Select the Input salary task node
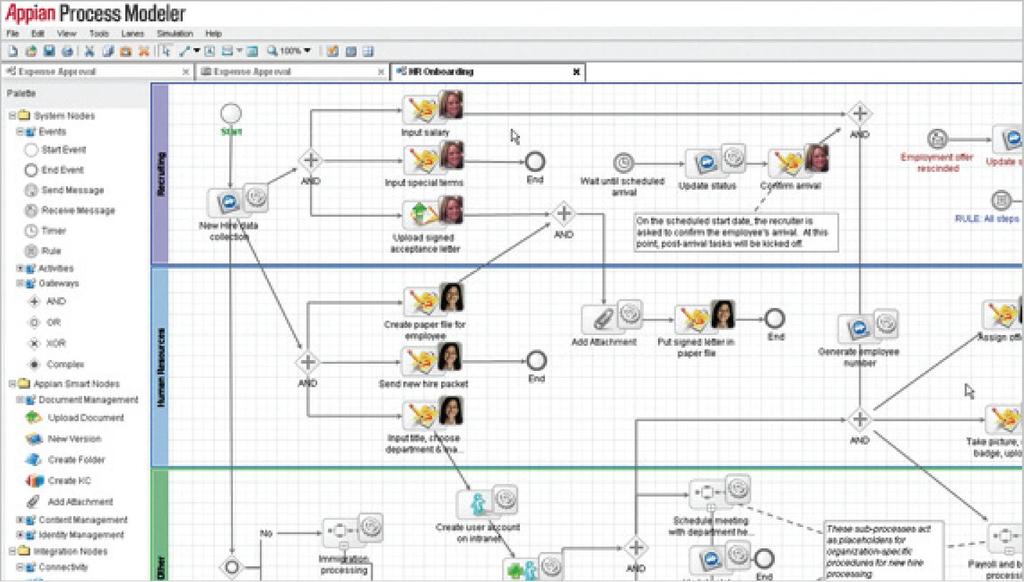The height and width of the screenshot is (582, 1024). tap(432, 108)
